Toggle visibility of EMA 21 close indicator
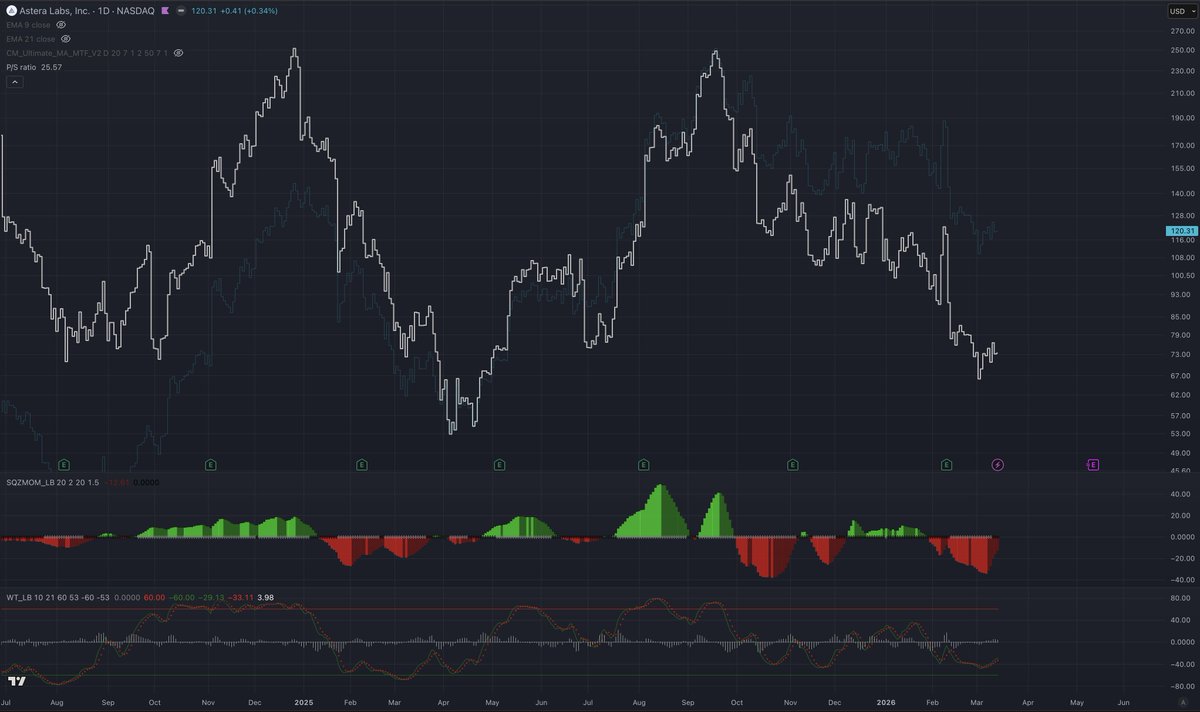Viewport: 1200px width, 712px height. 66,38
